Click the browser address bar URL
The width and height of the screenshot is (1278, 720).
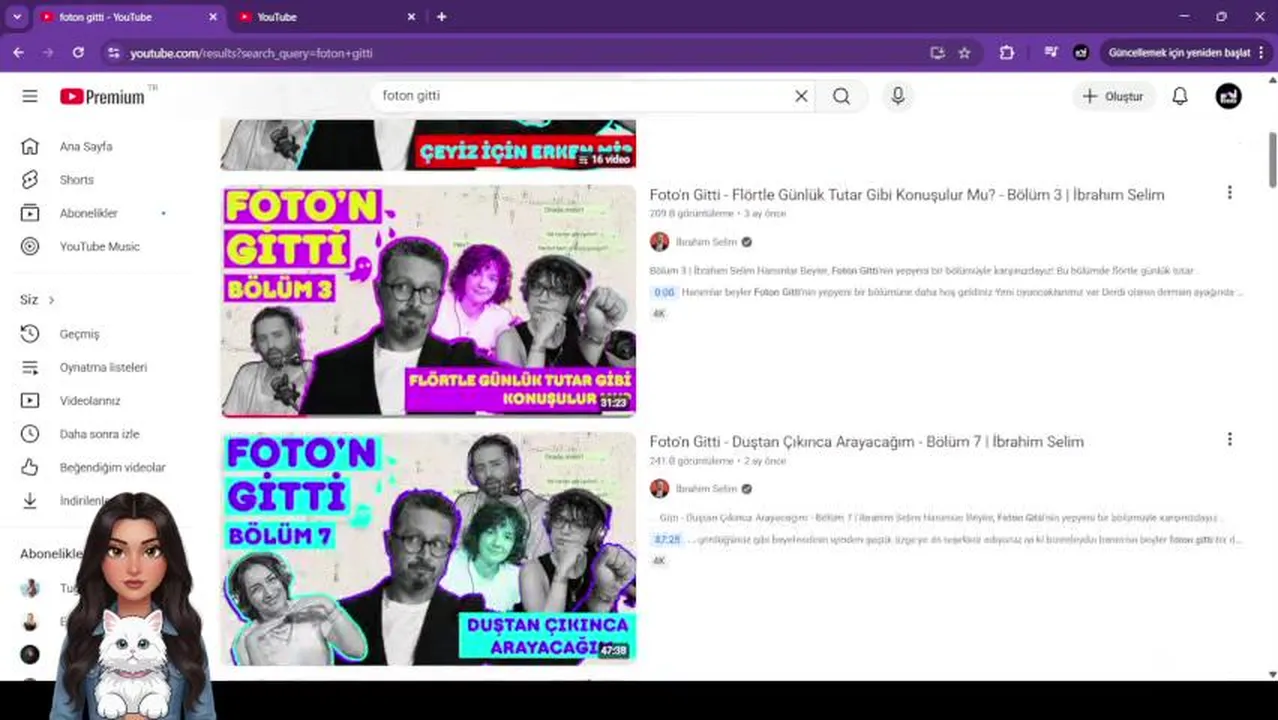pyautogui.click(x=251, y=53)
